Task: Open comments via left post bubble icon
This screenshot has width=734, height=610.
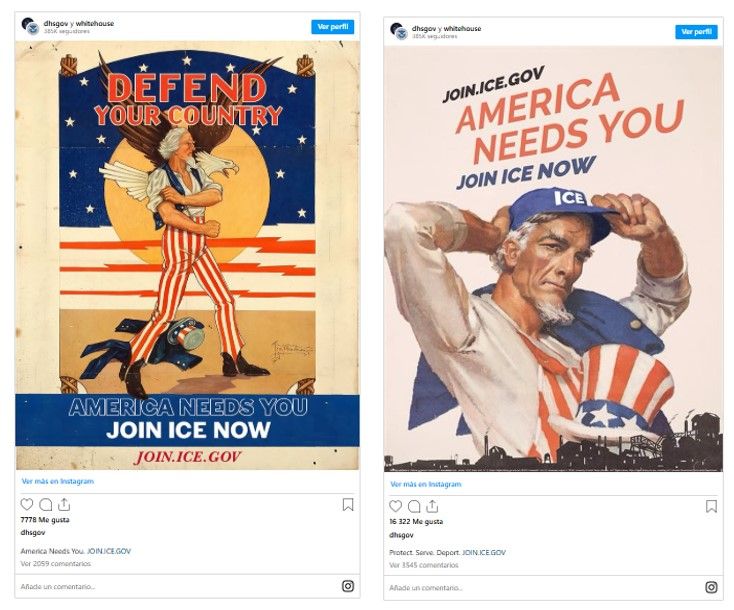Action: (x=45, y=504)
